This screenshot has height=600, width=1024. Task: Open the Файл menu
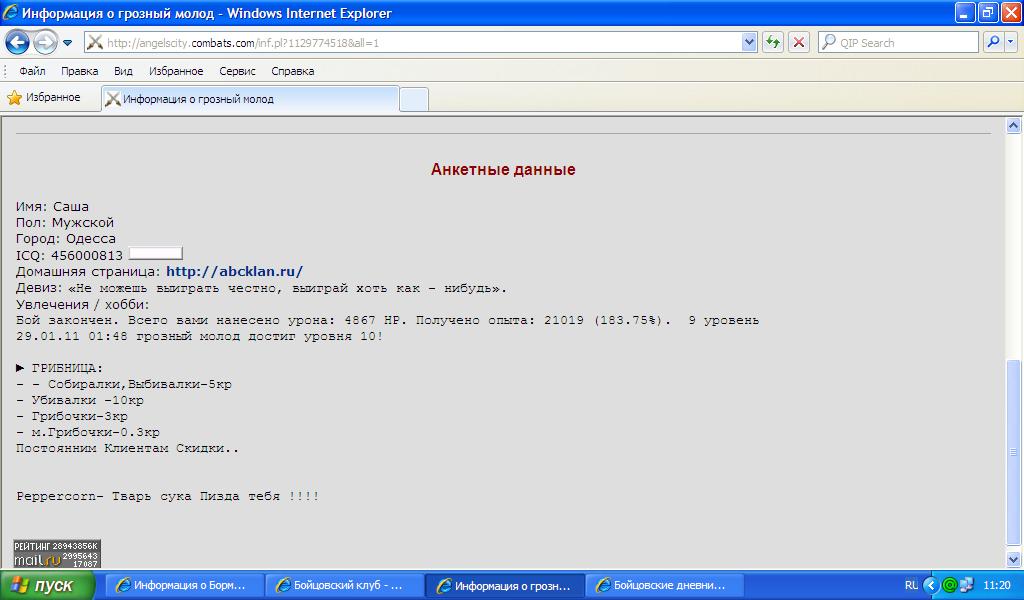click(x=32, y=71)
